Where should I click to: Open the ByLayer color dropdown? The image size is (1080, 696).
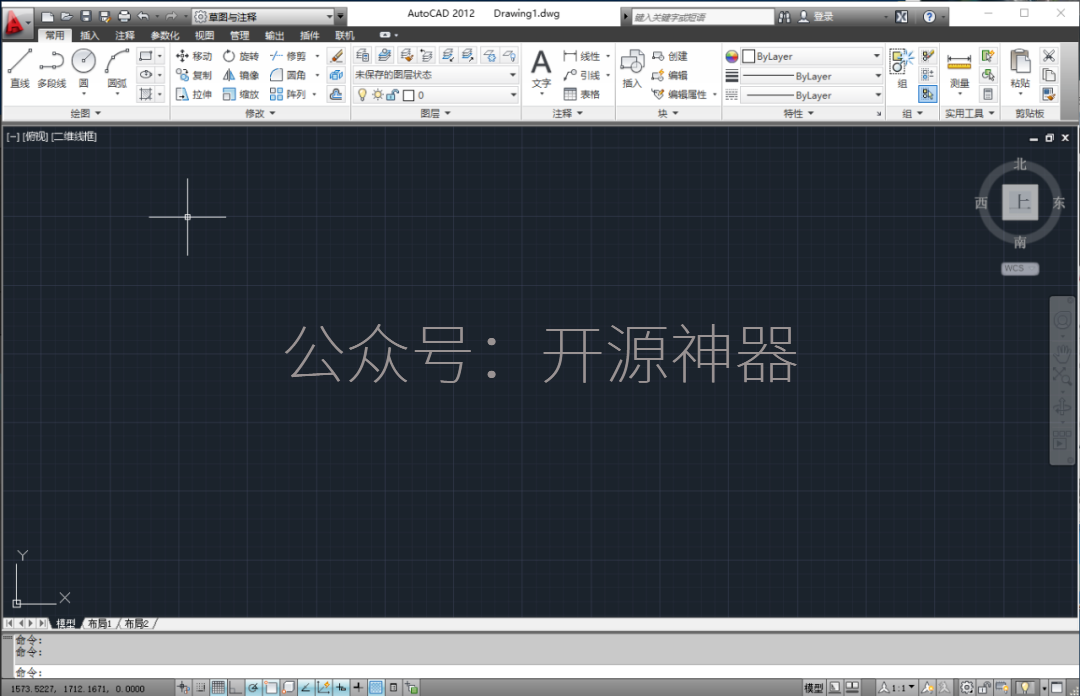pos(811,56)
